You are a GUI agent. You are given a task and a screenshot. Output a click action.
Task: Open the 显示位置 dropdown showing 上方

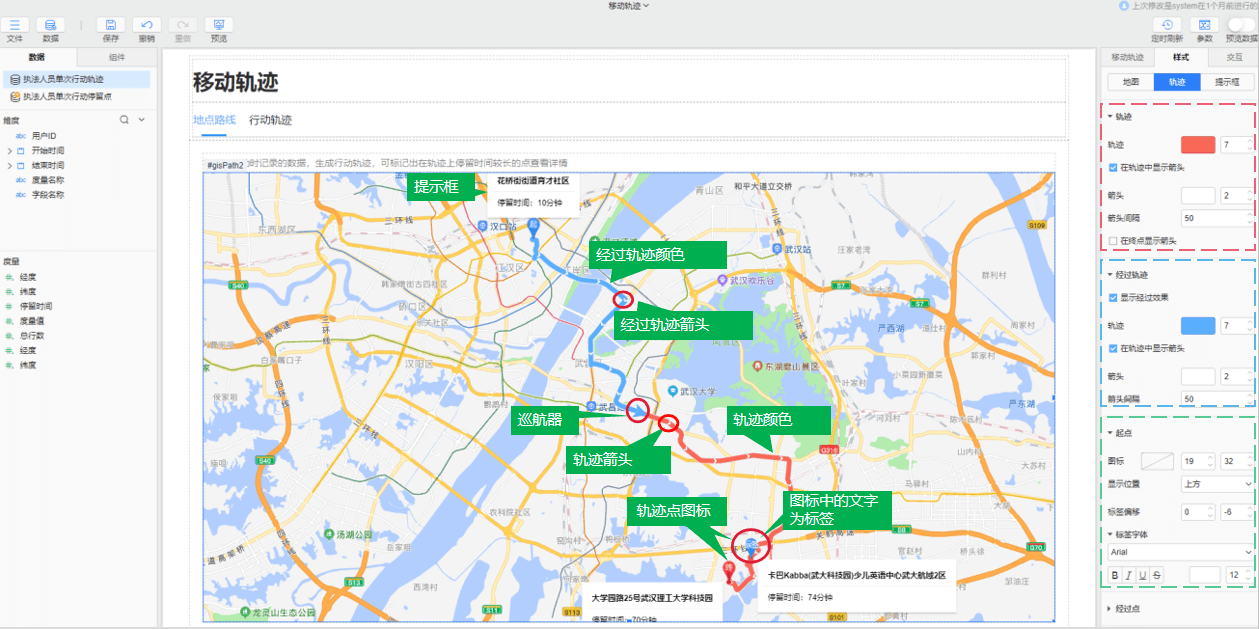1217,484
